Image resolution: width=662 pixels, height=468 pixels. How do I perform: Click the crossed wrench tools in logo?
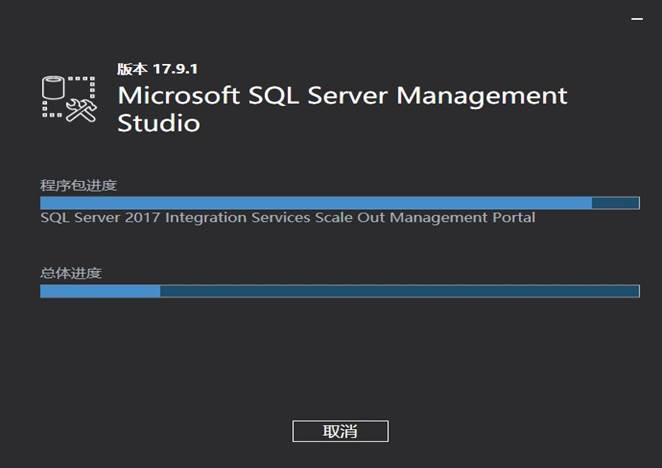click(x=80, y=109)
